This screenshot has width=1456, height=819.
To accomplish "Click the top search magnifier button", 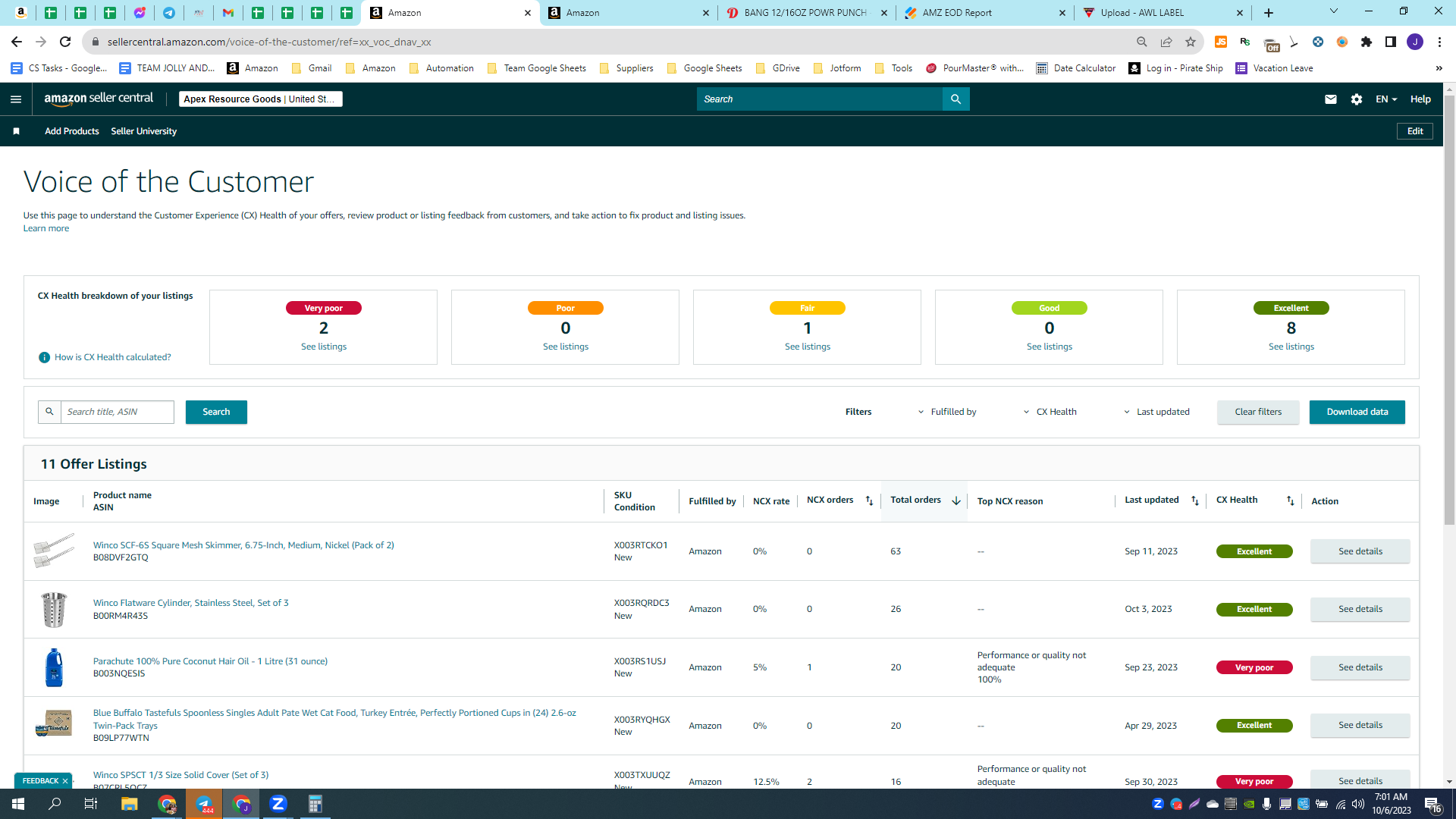I will pos(955,99).
